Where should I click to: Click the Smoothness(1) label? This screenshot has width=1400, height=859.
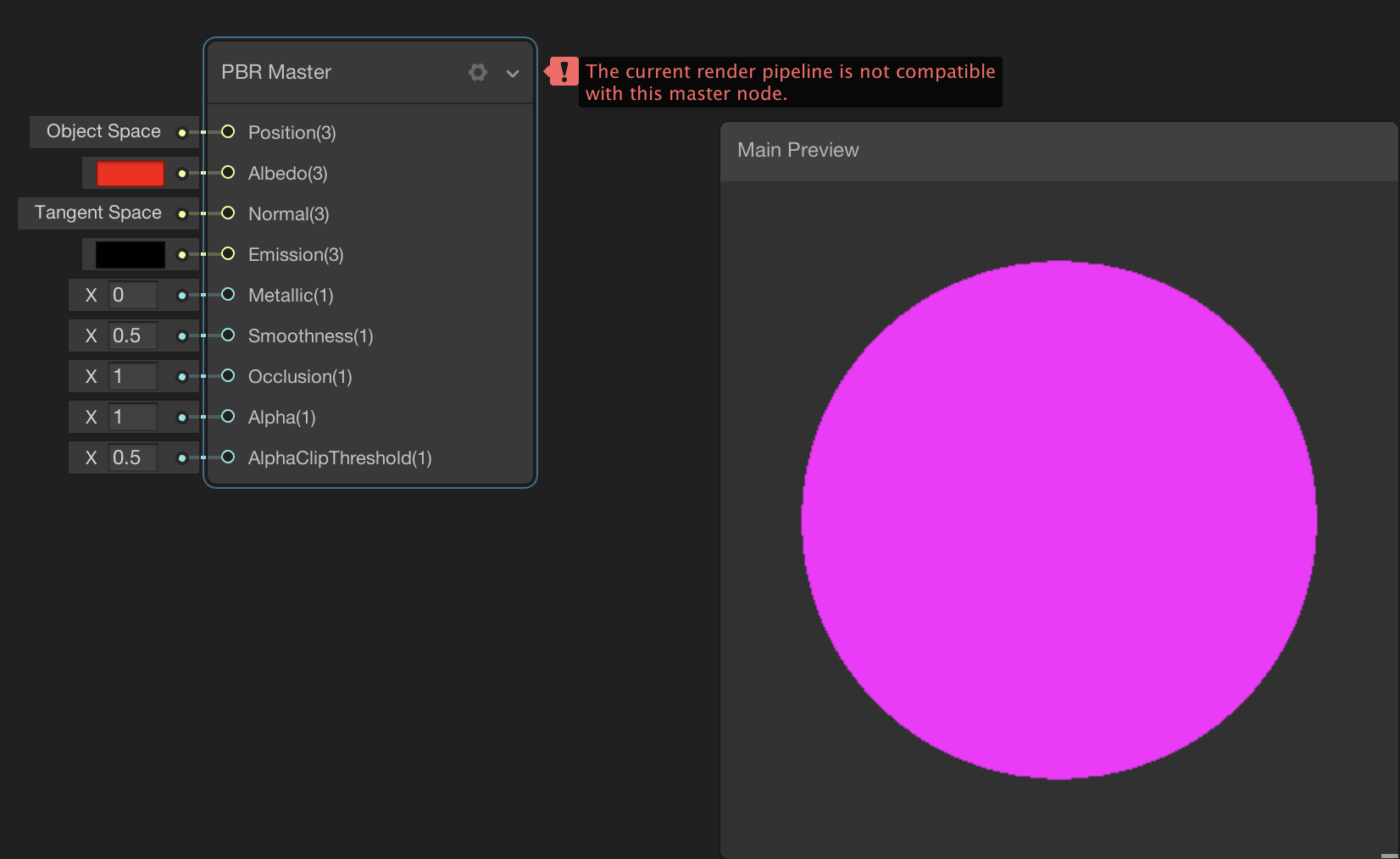click(311, 336)
